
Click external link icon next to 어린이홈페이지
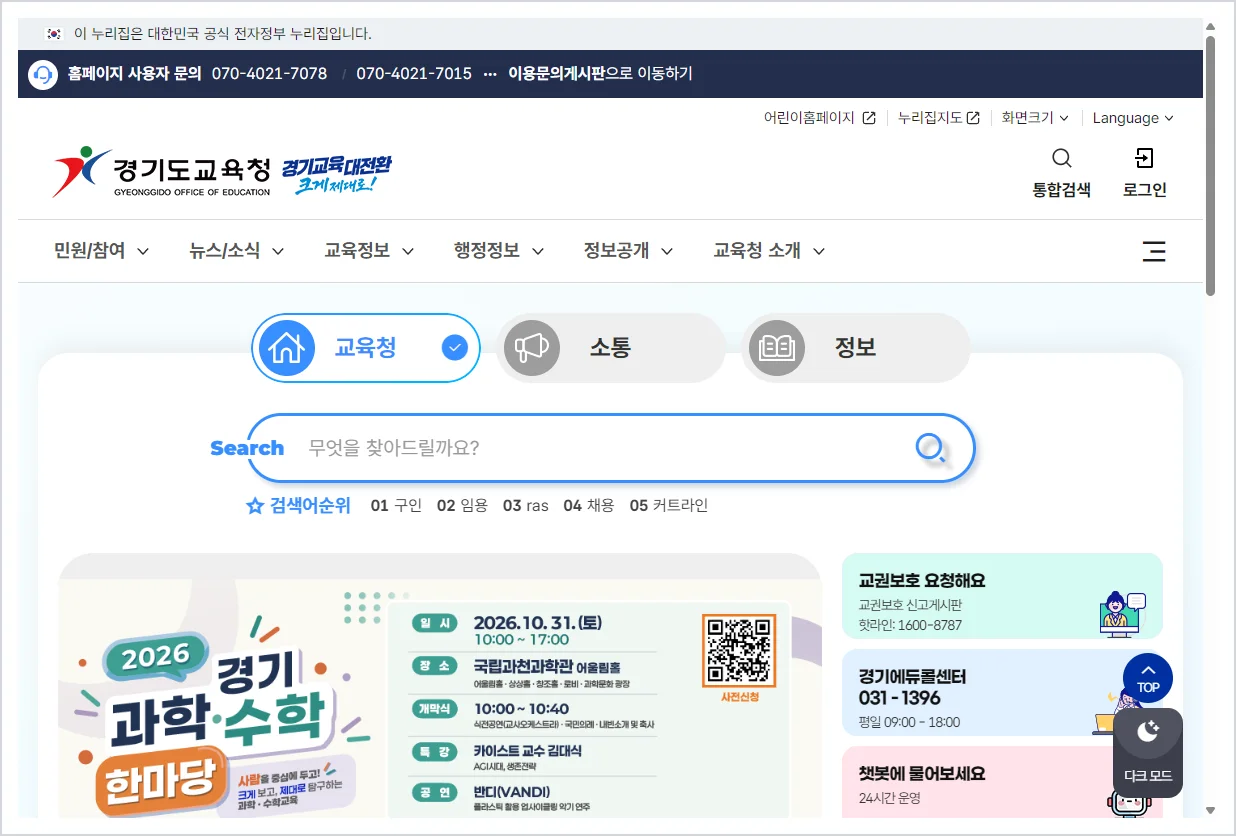click(x=869, y=118)
